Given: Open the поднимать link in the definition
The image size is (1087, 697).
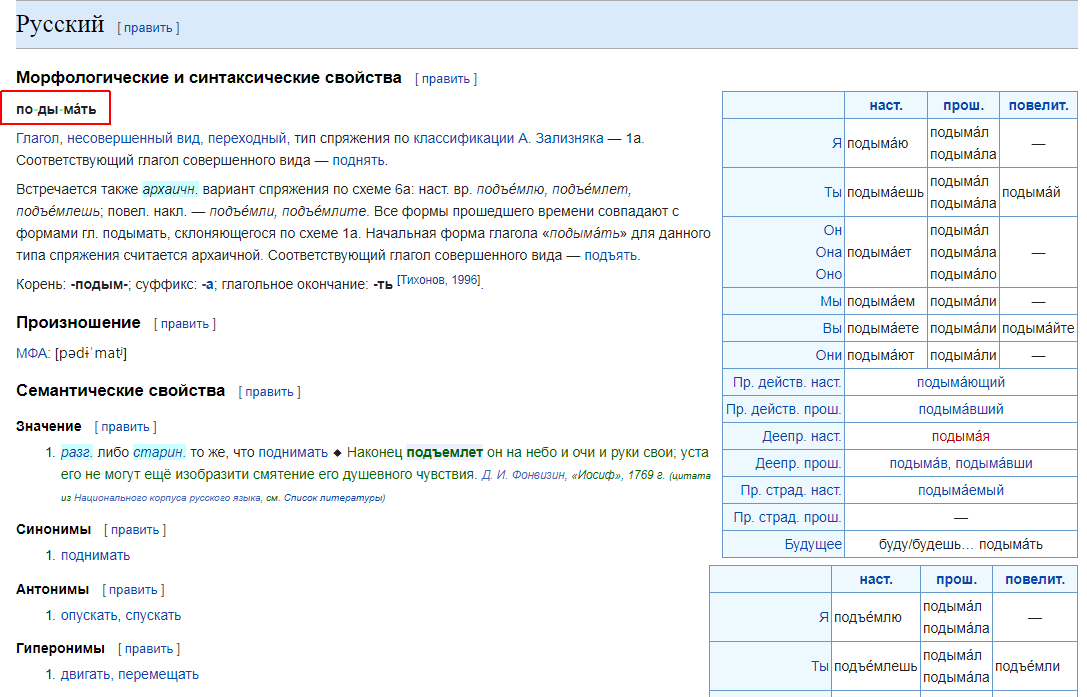Looking at the screenshot, I should click(293, 452).
